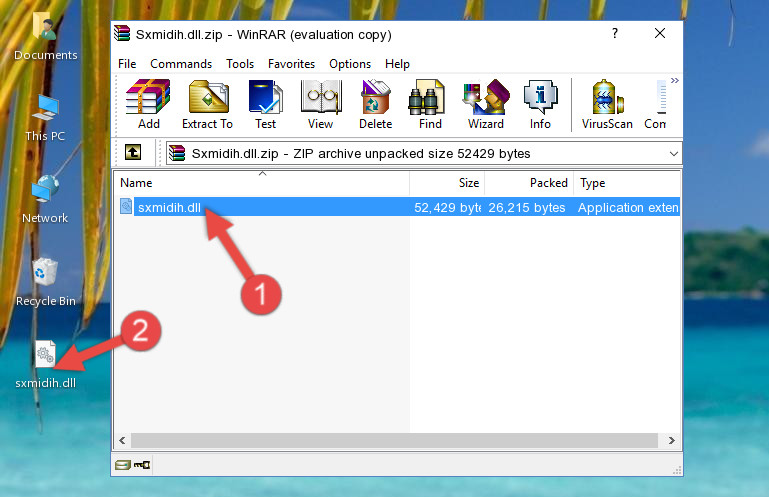
Task: Click the Application extension type cell
Action: click(x=628, y=208)
